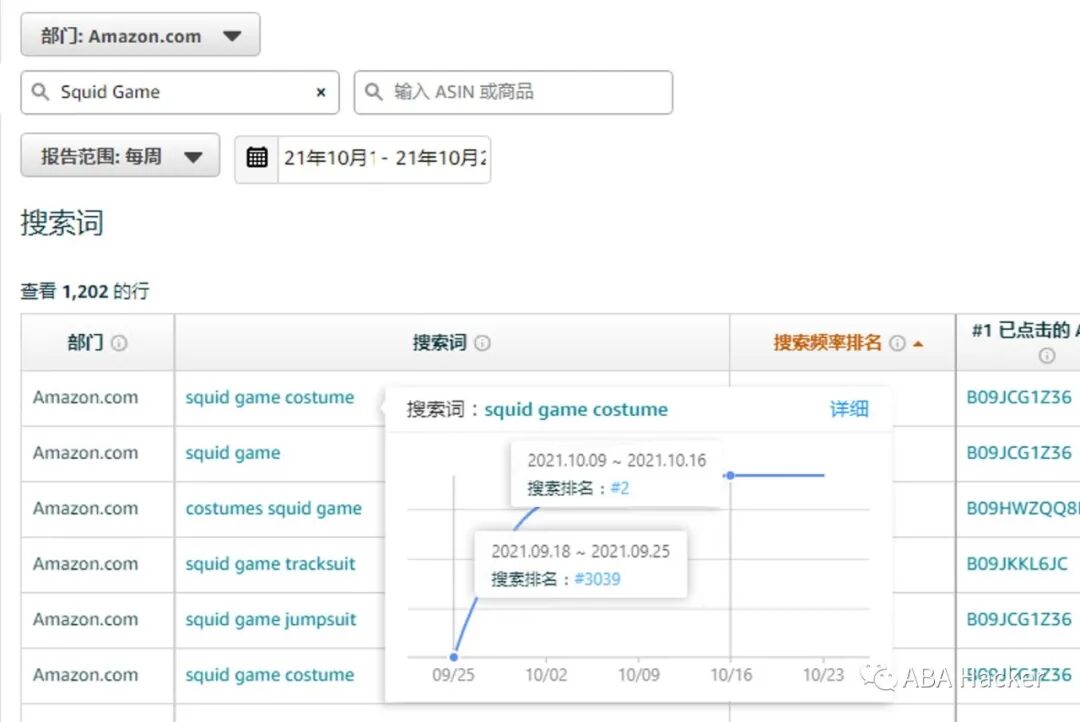The image size is (1080, 722).
Task: Open last row squid game costume link
Action: point(269,675)
